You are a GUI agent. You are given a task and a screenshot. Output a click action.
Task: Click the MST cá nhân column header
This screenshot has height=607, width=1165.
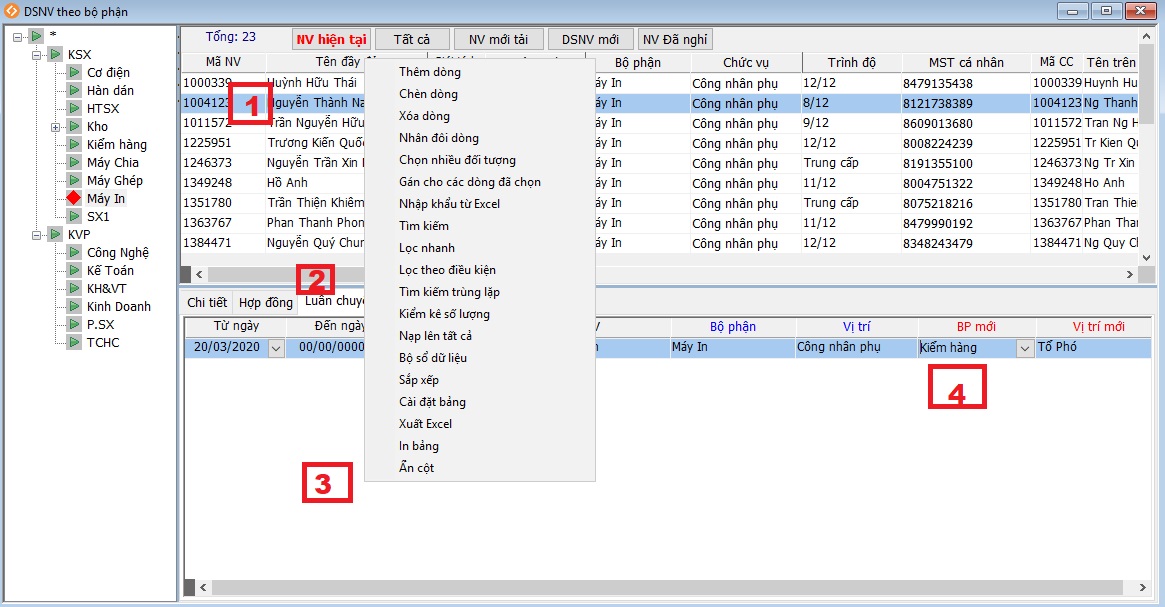point(966,62)
